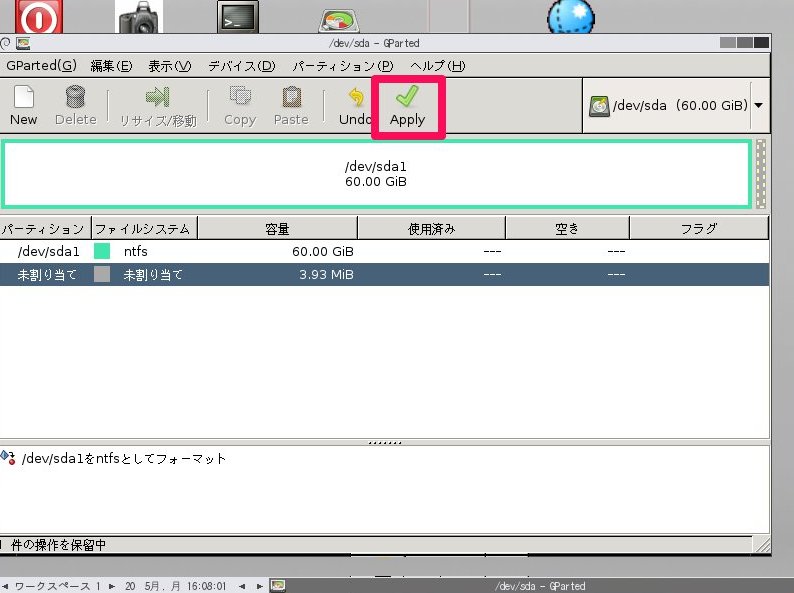Viewport: 794px width, 593px height.
Task: Click next workspace arrow after ワークスペース 1
Action: point(112,586)
